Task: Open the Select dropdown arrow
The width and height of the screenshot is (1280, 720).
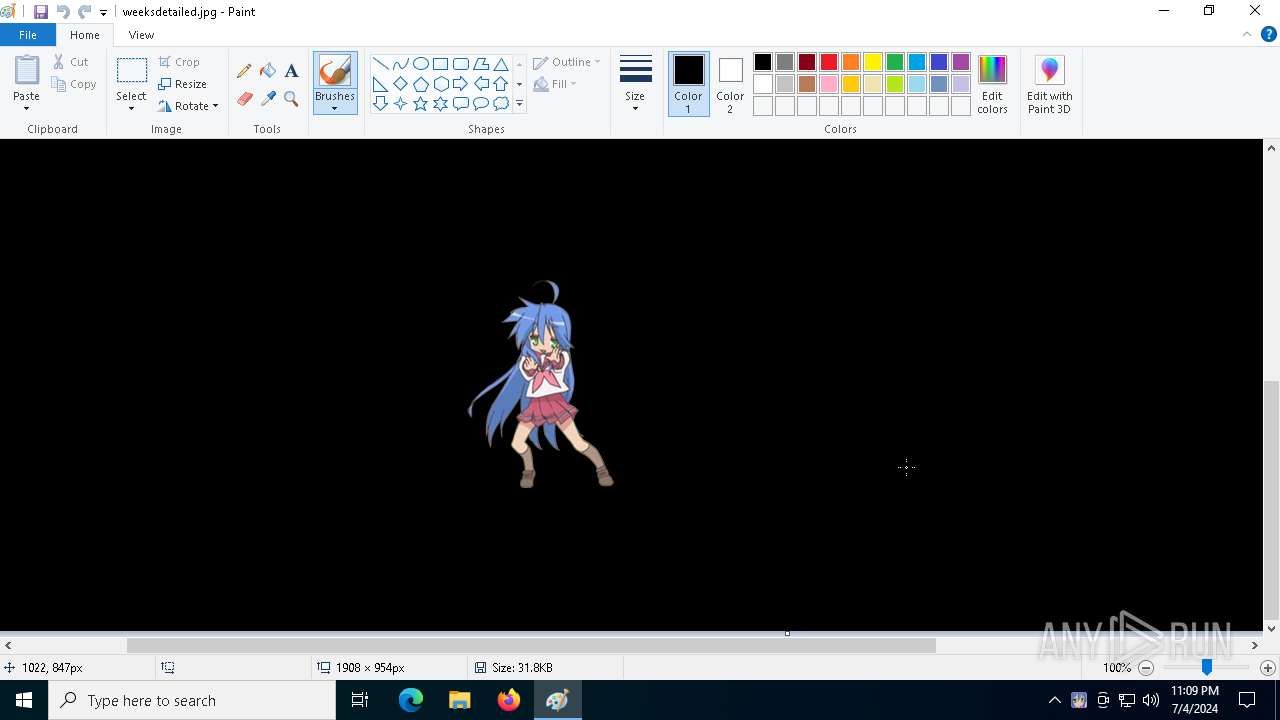Action: 131,108
